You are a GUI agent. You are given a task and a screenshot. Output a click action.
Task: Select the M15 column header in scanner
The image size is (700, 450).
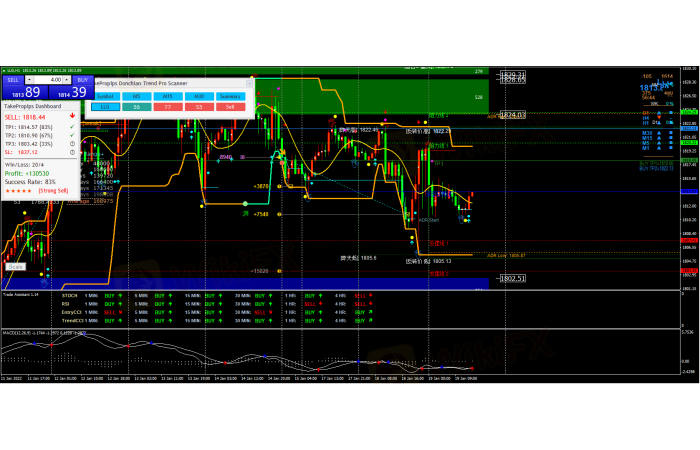tap(168, 97)
